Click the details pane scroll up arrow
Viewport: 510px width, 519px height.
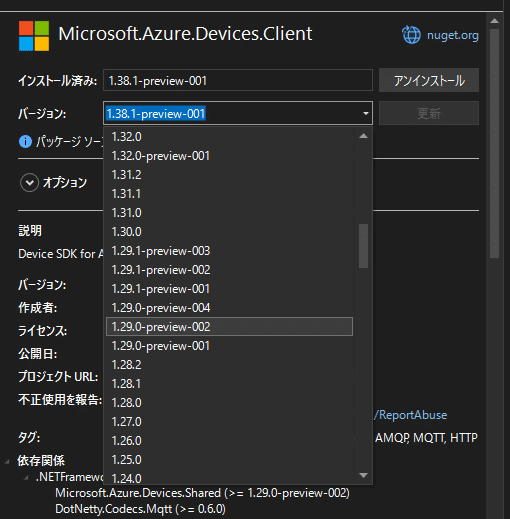[495, 21]
